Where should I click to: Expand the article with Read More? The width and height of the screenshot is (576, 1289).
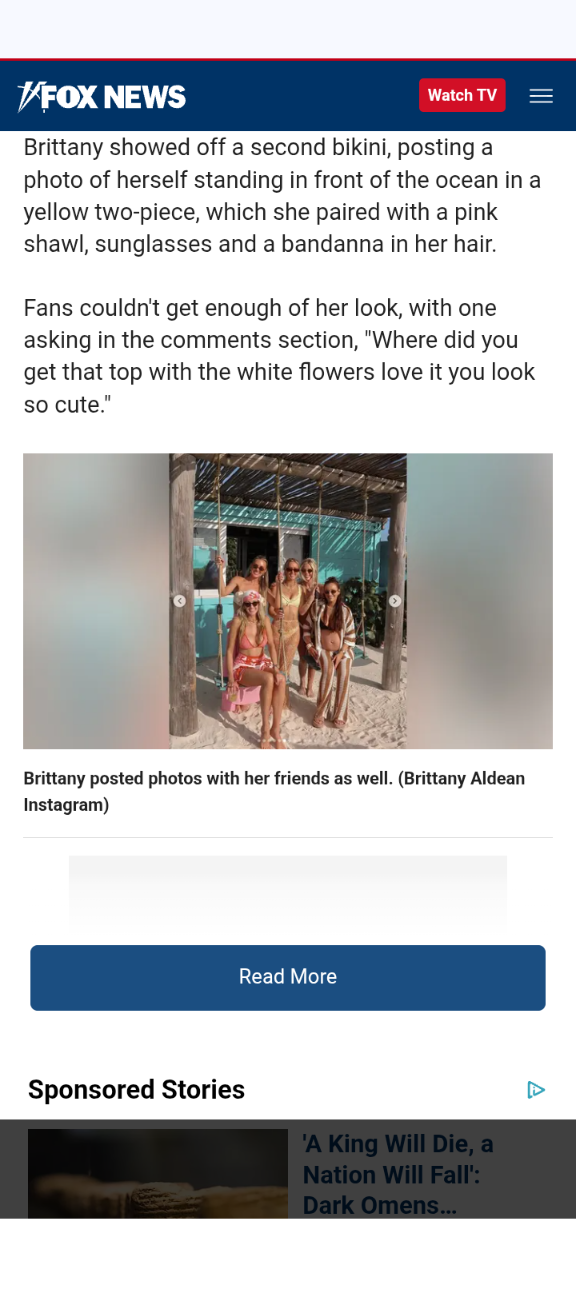point(288,977)
